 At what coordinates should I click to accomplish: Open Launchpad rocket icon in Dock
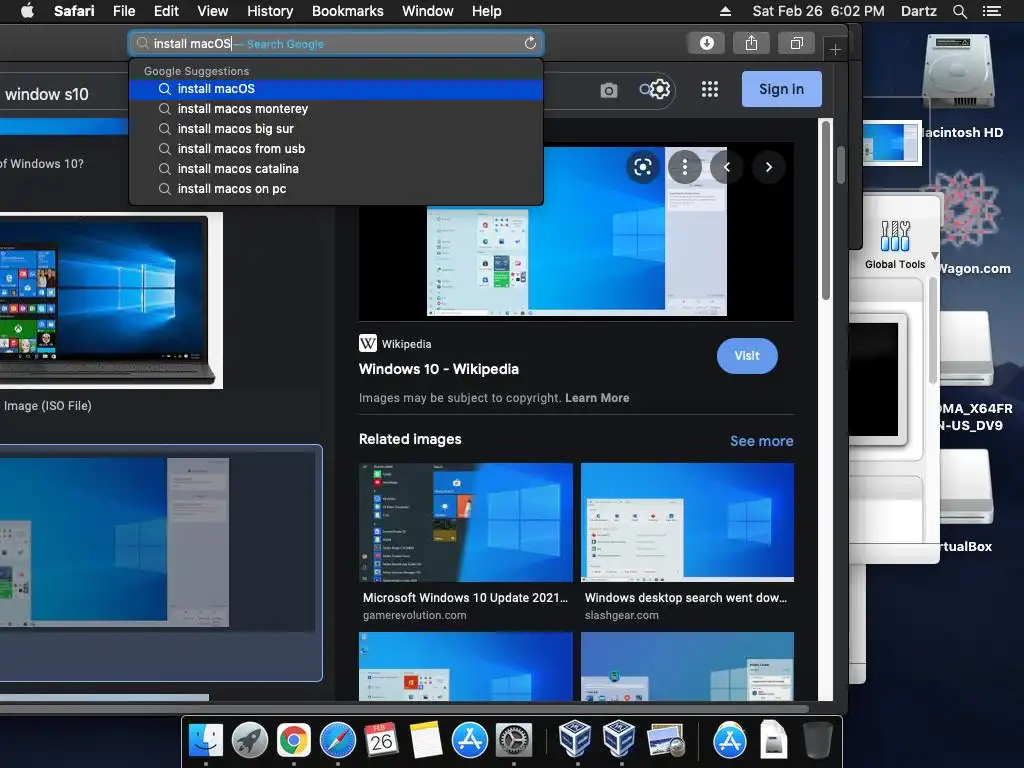[x=249, y=740]
